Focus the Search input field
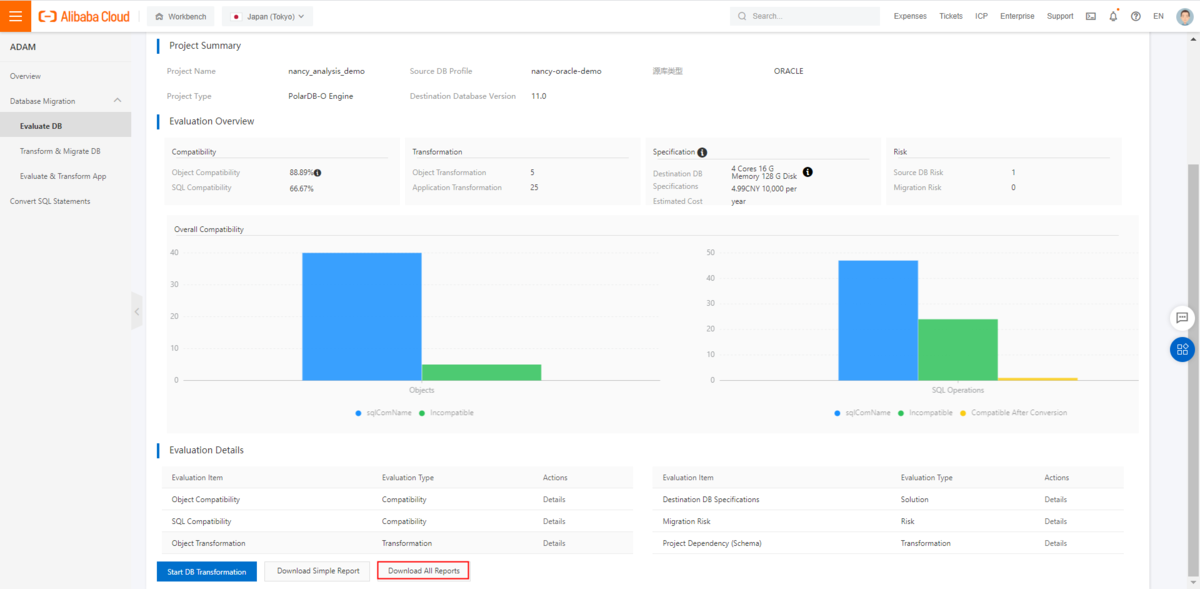The height and width of the screenshot is (589, 1200). [x=805, y=16]
